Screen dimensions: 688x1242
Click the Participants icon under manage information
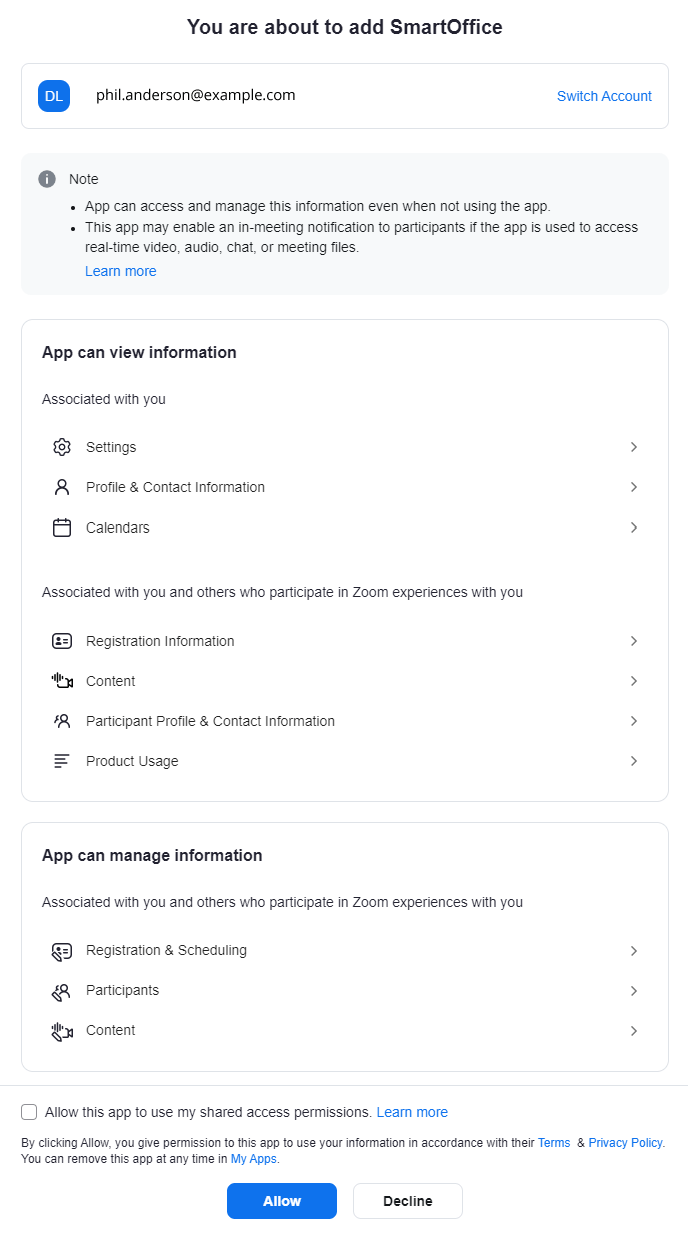62,990
